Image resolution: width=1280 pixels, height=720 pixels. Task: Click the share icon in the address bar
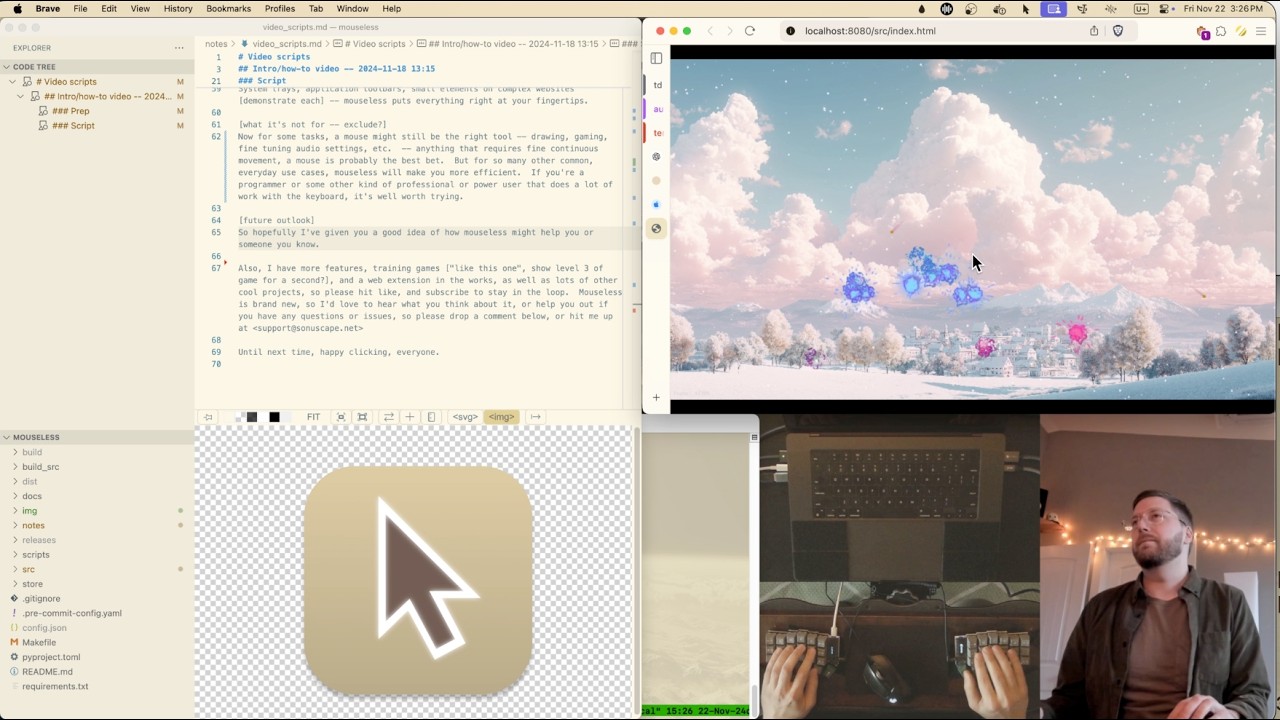coord(1094,31)
